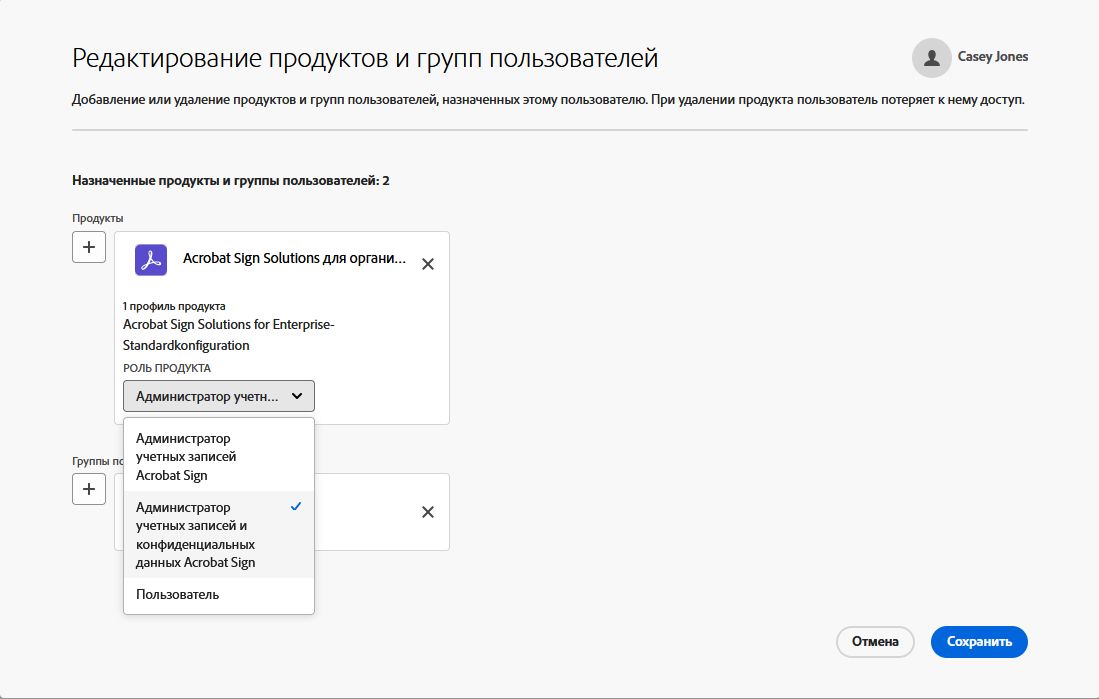Click the "Standardkonfiguration" product profile name

tap(186, 345)
